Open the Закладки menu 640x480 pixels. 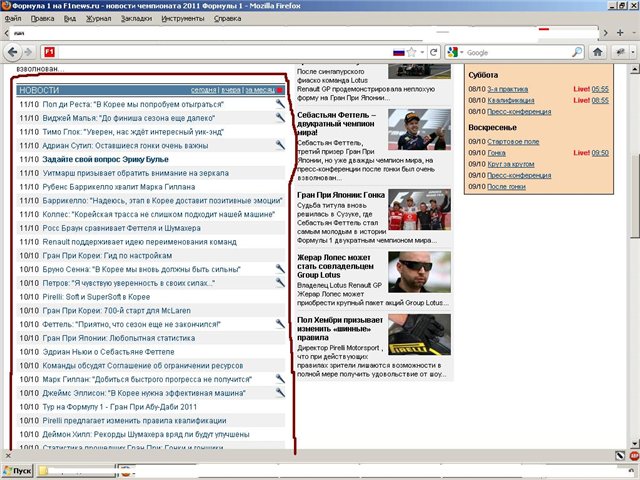tap(136, 18)
